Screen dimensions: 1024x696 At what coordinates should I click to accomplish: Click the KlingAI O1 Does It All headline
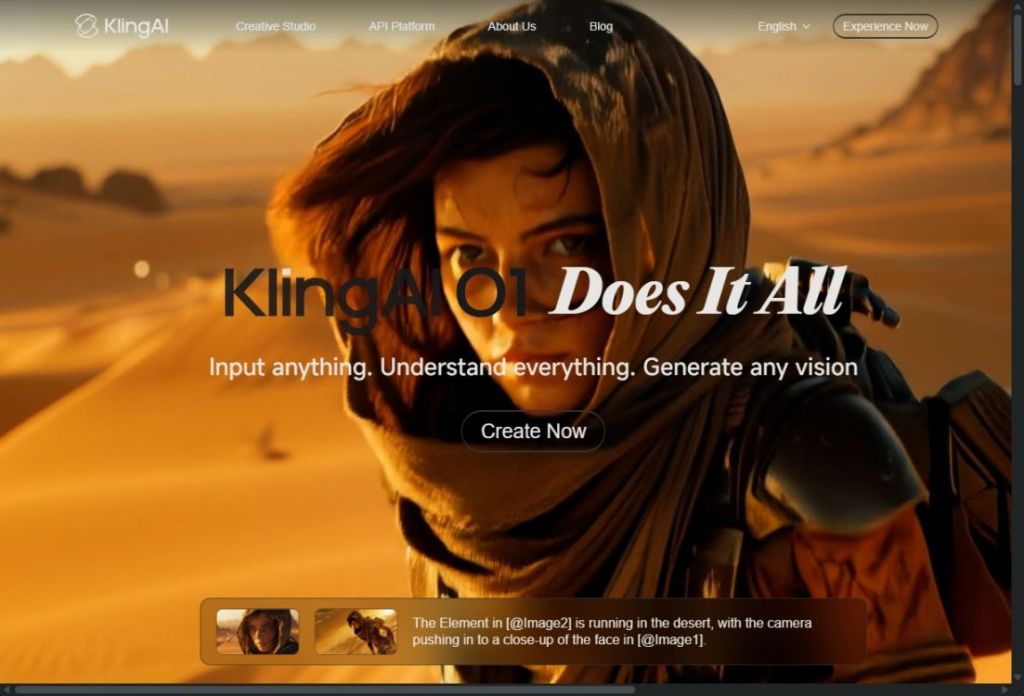(x=532, y=292)
